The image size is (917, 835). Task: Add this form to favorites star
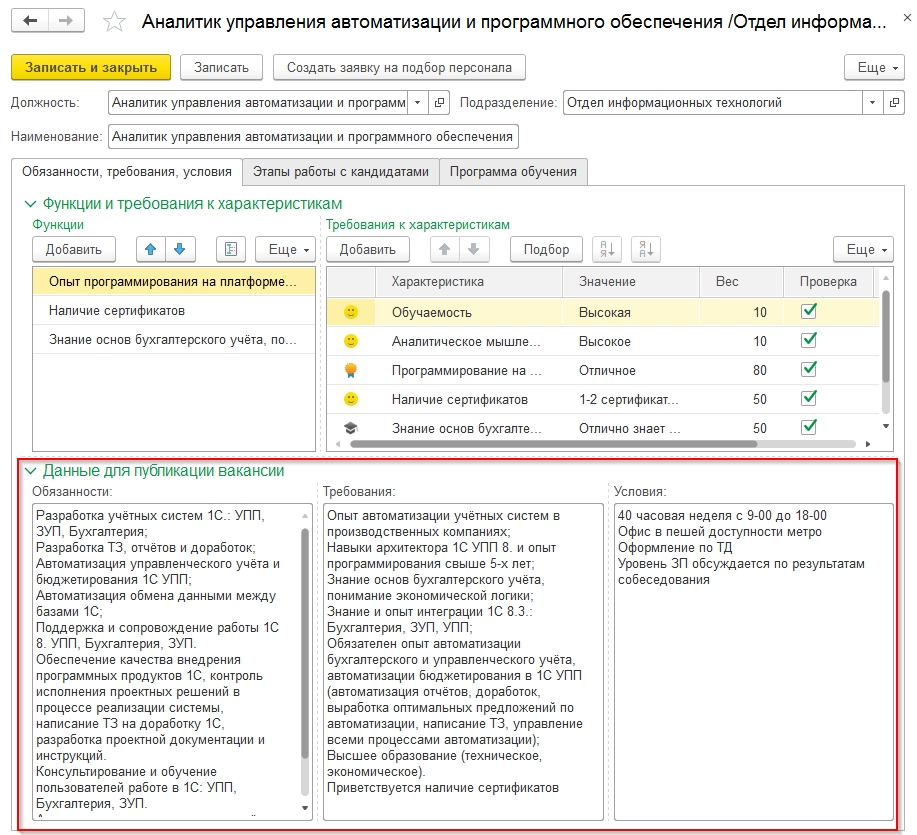114,22
